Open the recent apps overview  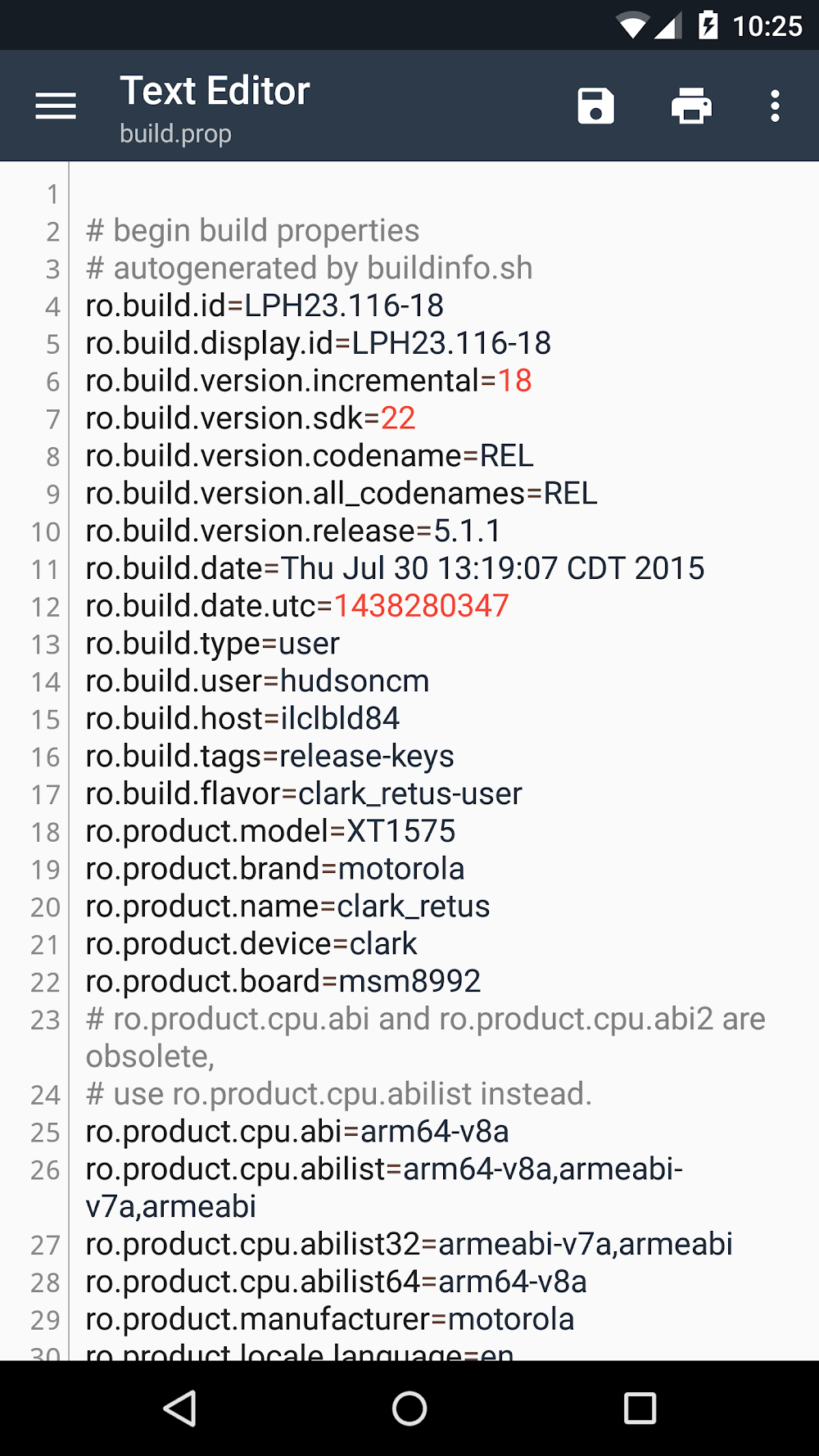click(x=640, y=1409)
